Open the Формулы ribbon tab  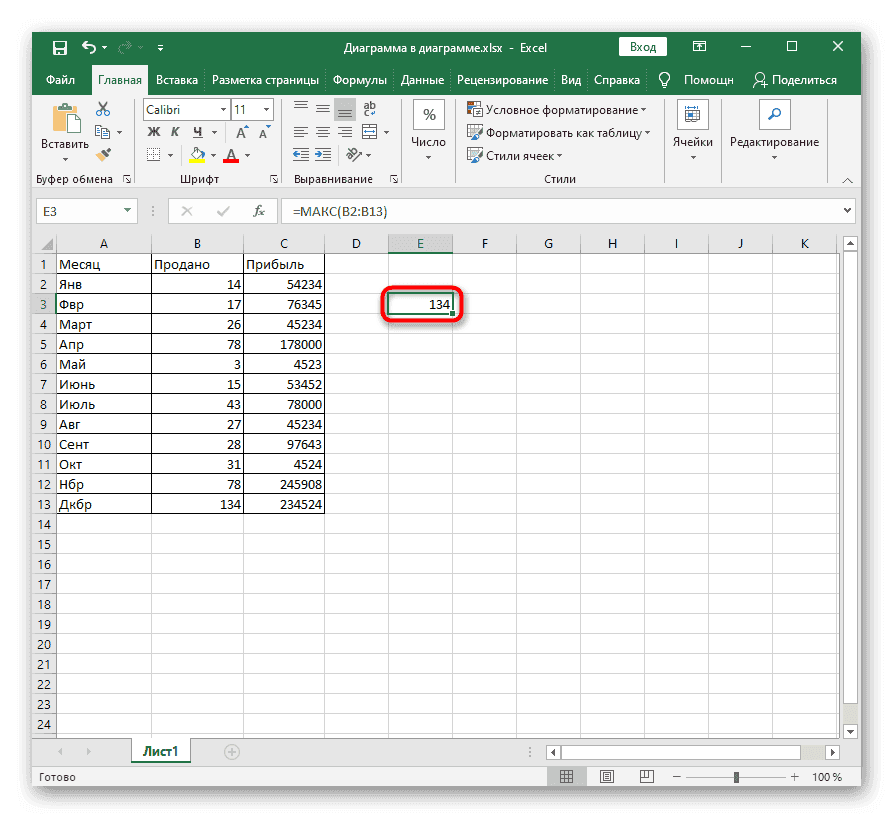click(360, 80)
